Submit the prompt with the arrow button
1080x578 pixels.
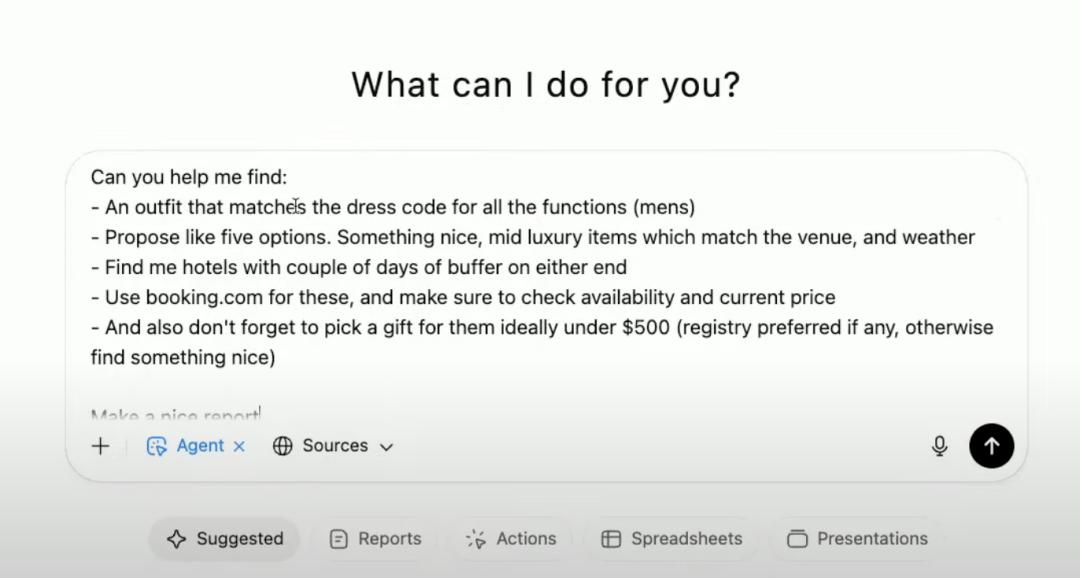tap(991, 446)
